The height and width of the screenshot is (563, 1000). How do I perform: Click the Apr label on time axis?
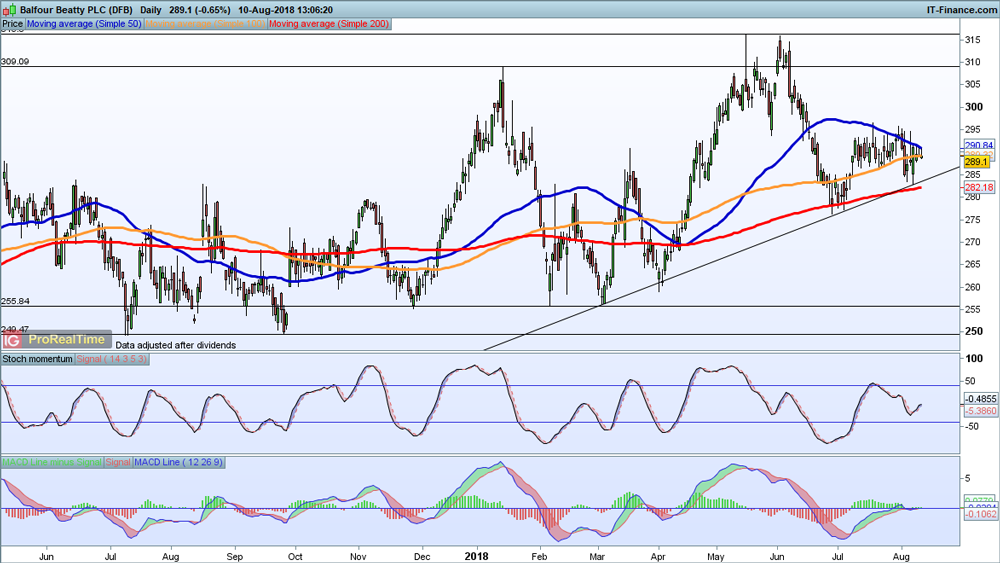[658, 557]
